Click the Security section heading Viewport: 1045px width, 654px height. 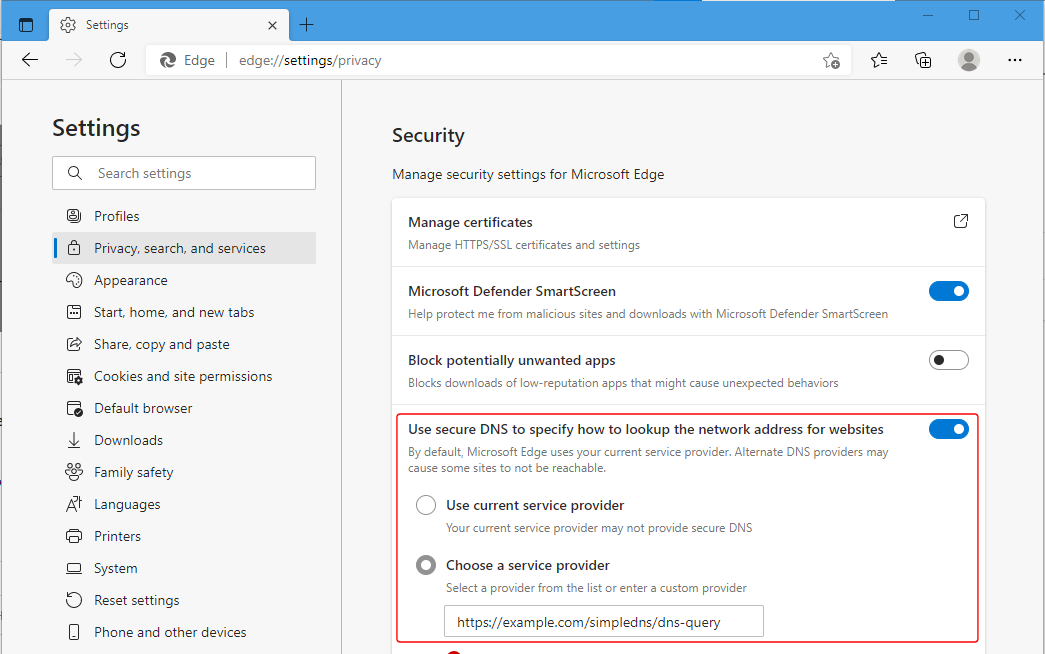[x=428, y=135]
